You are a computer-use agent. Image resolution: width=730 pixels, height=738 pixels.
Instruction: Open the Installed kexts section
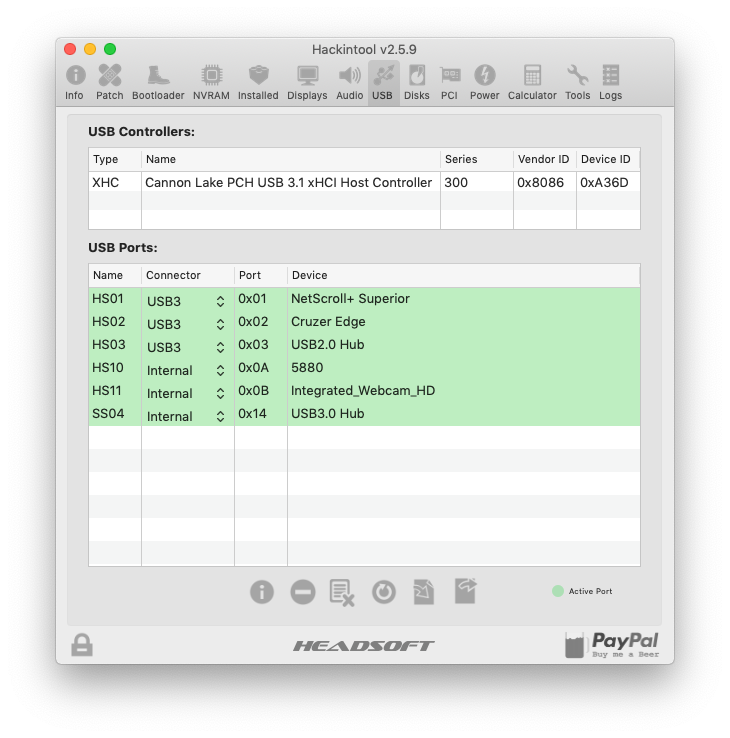pos(258,83)
